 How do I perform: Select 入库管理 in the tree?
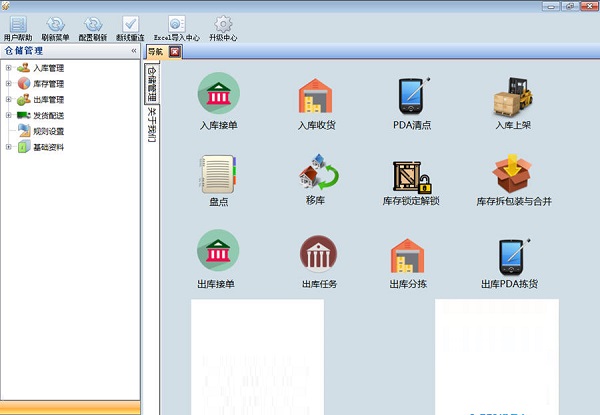48,68
